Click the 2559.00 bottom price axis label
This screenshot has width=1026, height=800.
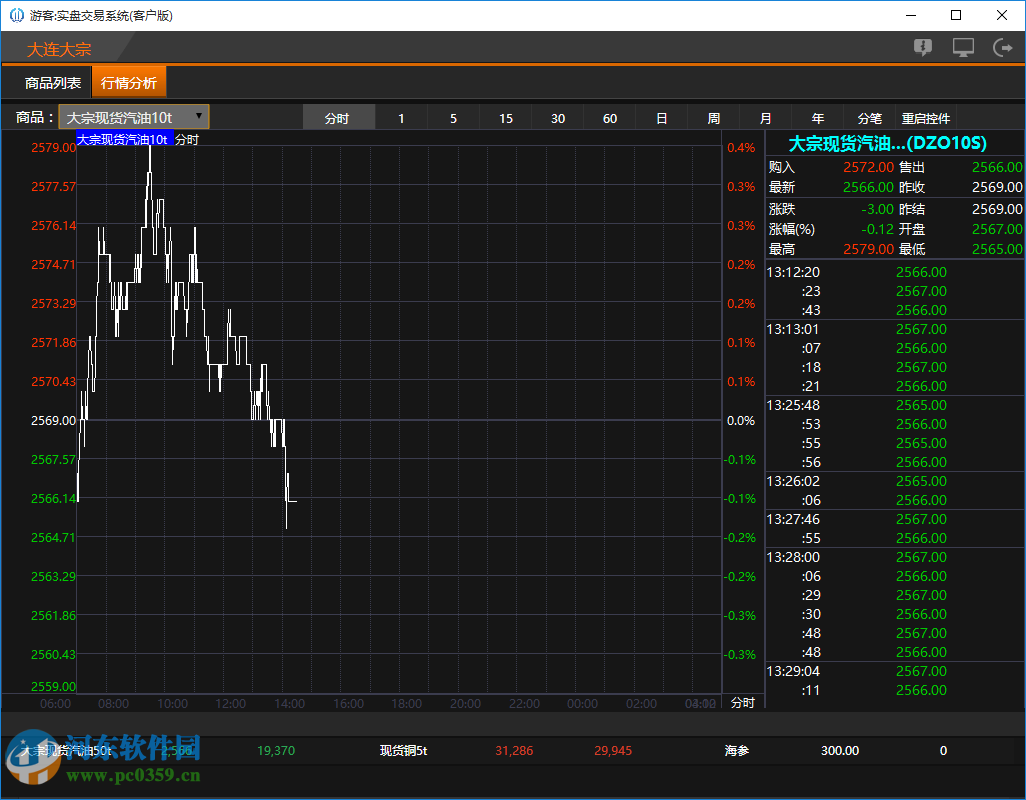[x=54, y=686]
